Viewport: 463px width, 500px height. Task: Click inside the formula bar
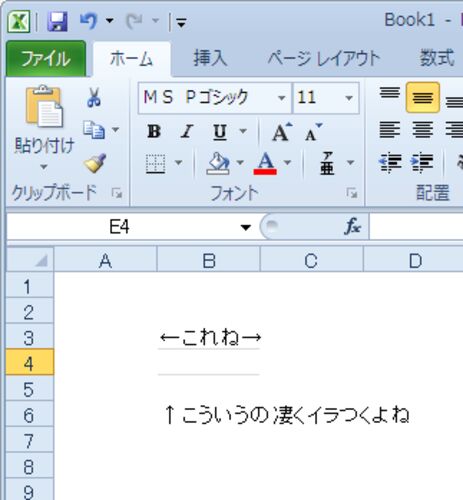pyautogui.click(x=416, y=227)
